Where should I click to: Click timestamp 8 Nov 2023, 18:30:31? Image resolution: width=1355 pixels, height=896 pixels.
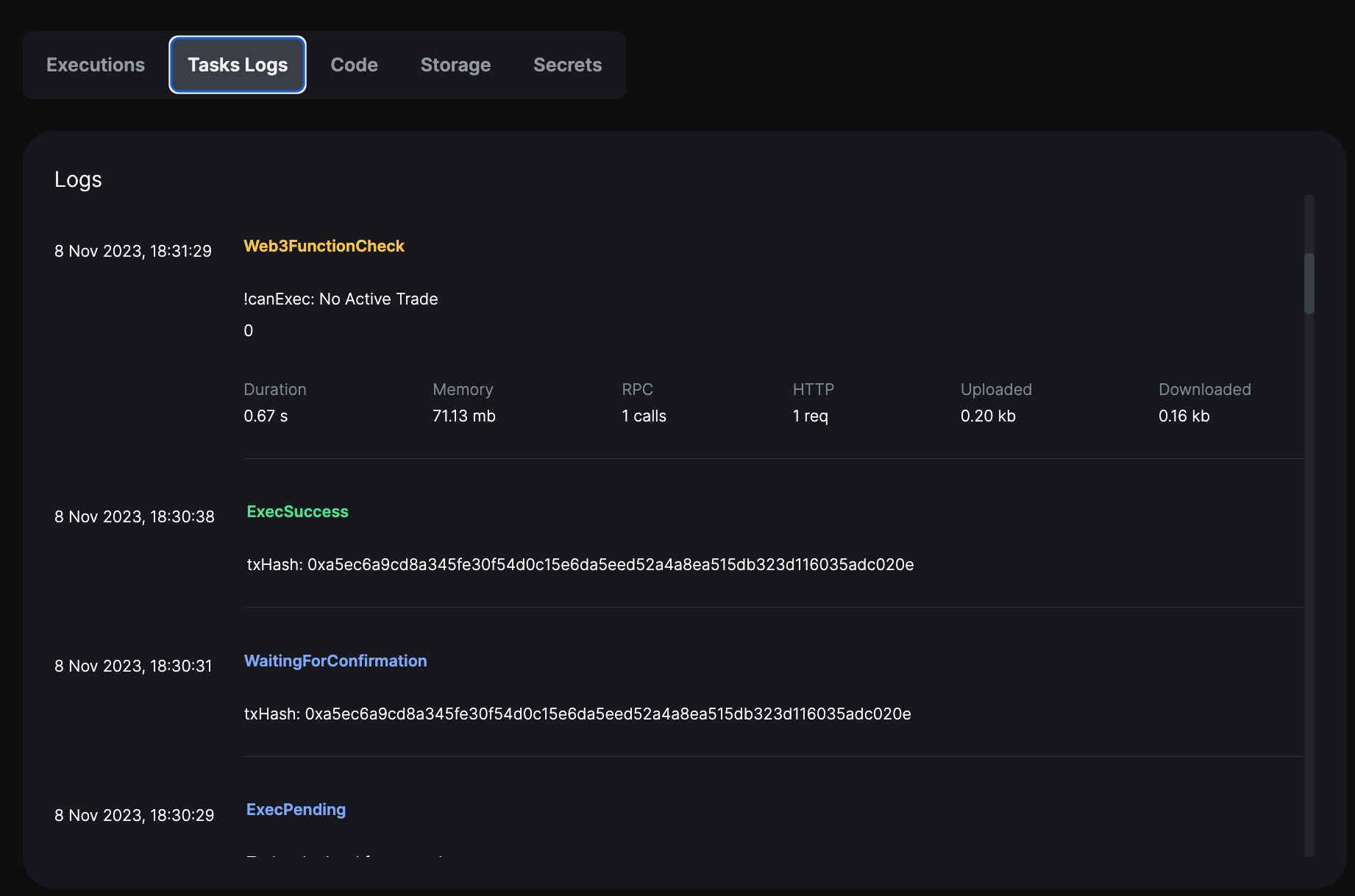pyautogui.click(x=133, y=666)
